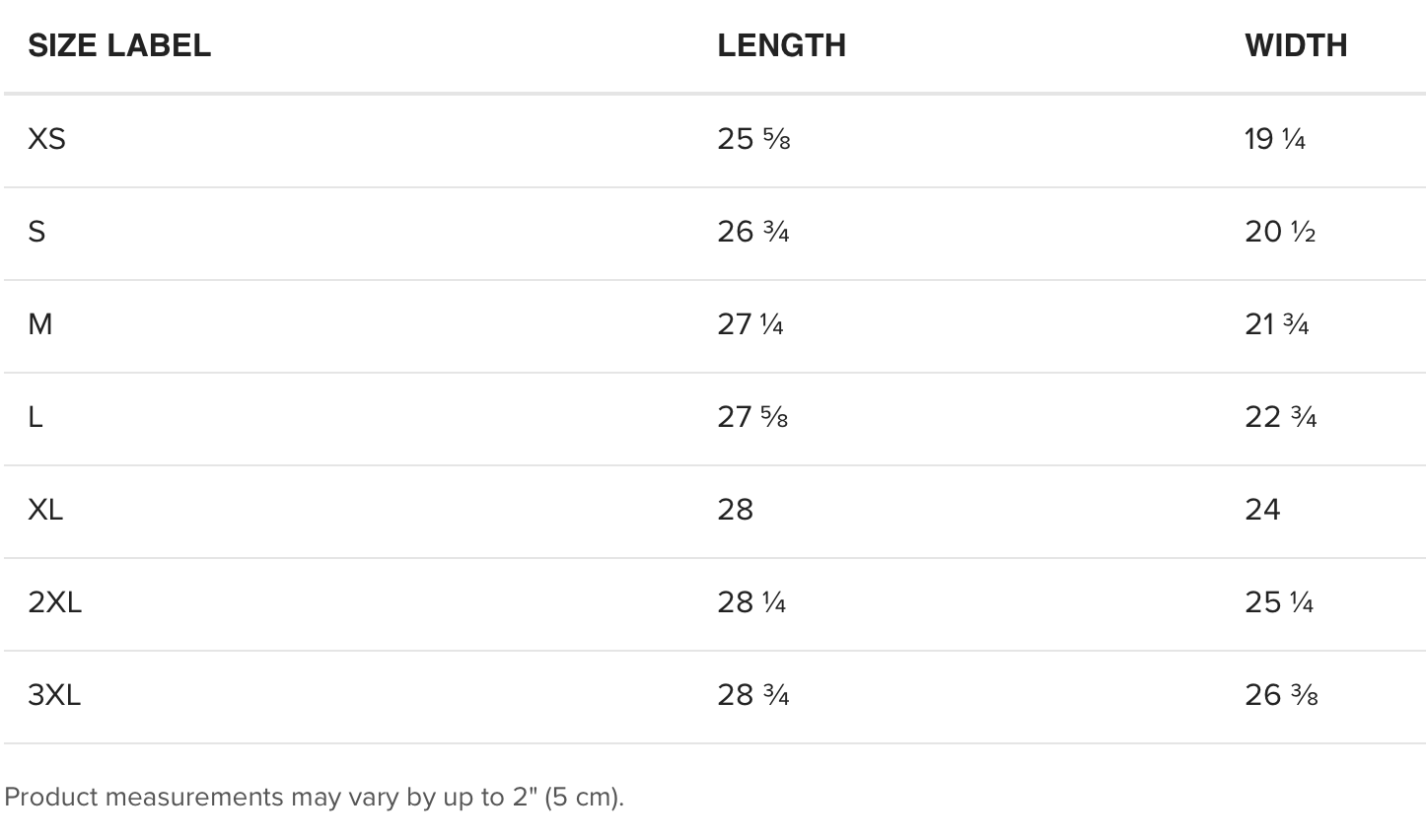This screenshot has height=840, width=1426.
Task: Select the XS size row label
Action: 46,139
